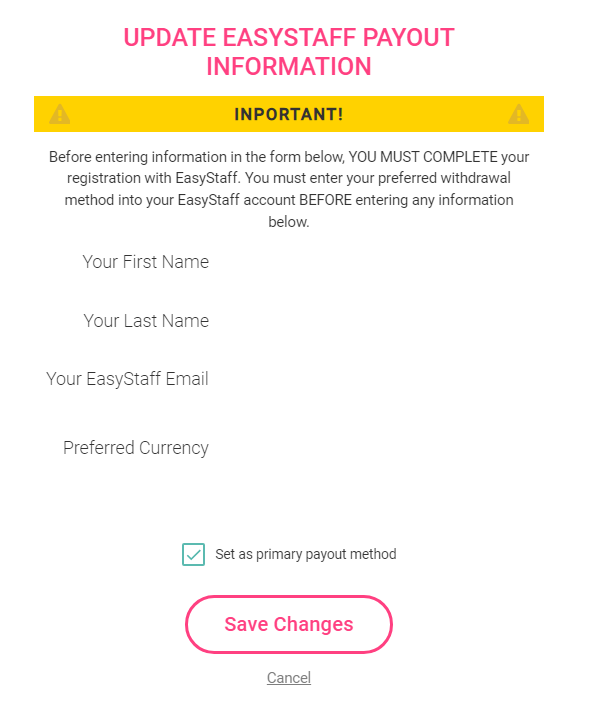Click the 'Update EasyStaff Payout Information' heading
Screen dimensions: 599x715
(289, 52)
